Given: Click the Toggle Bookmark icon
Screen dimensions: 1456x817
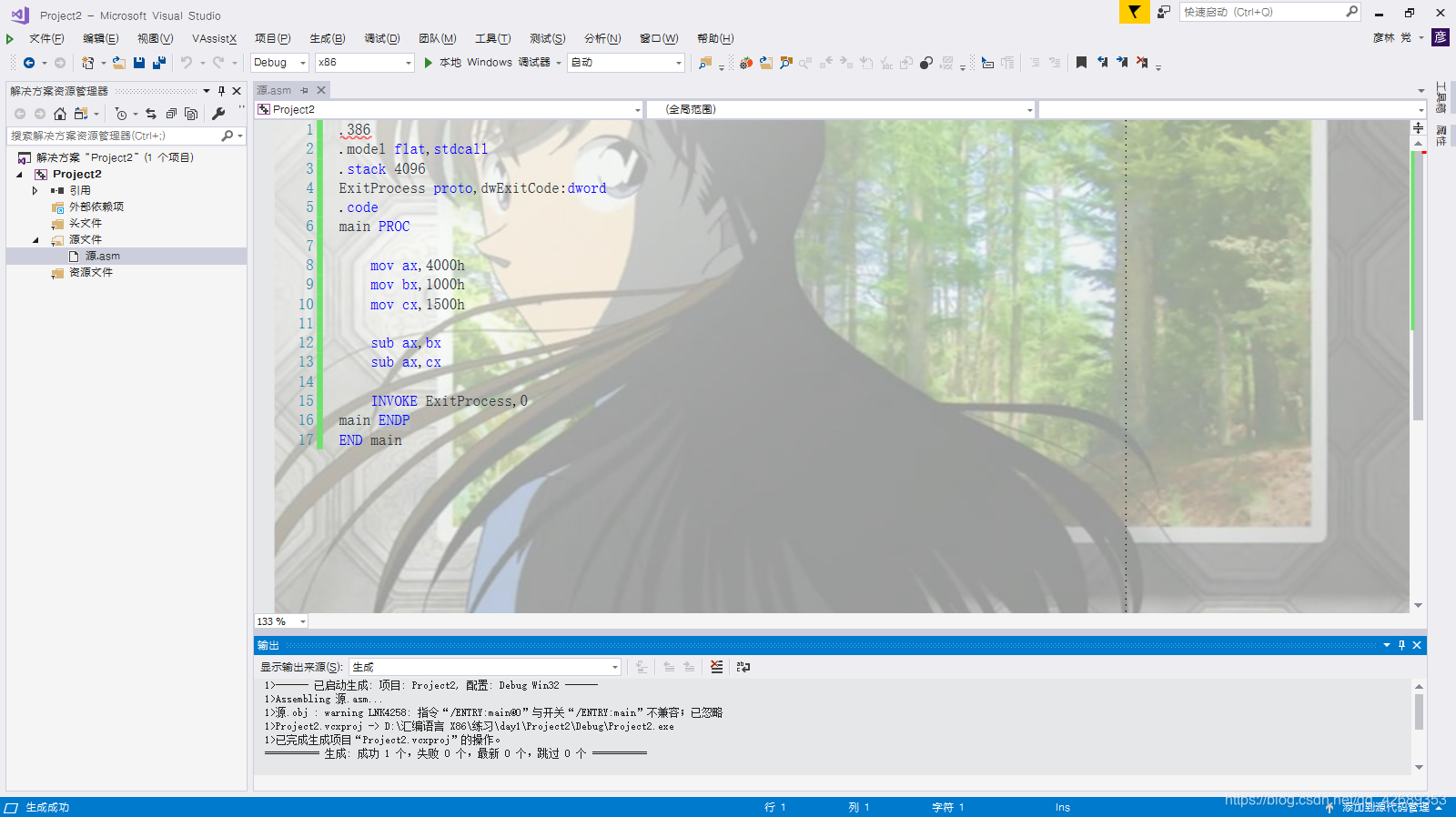Looking at the screenshot, I should (1081, 63).
